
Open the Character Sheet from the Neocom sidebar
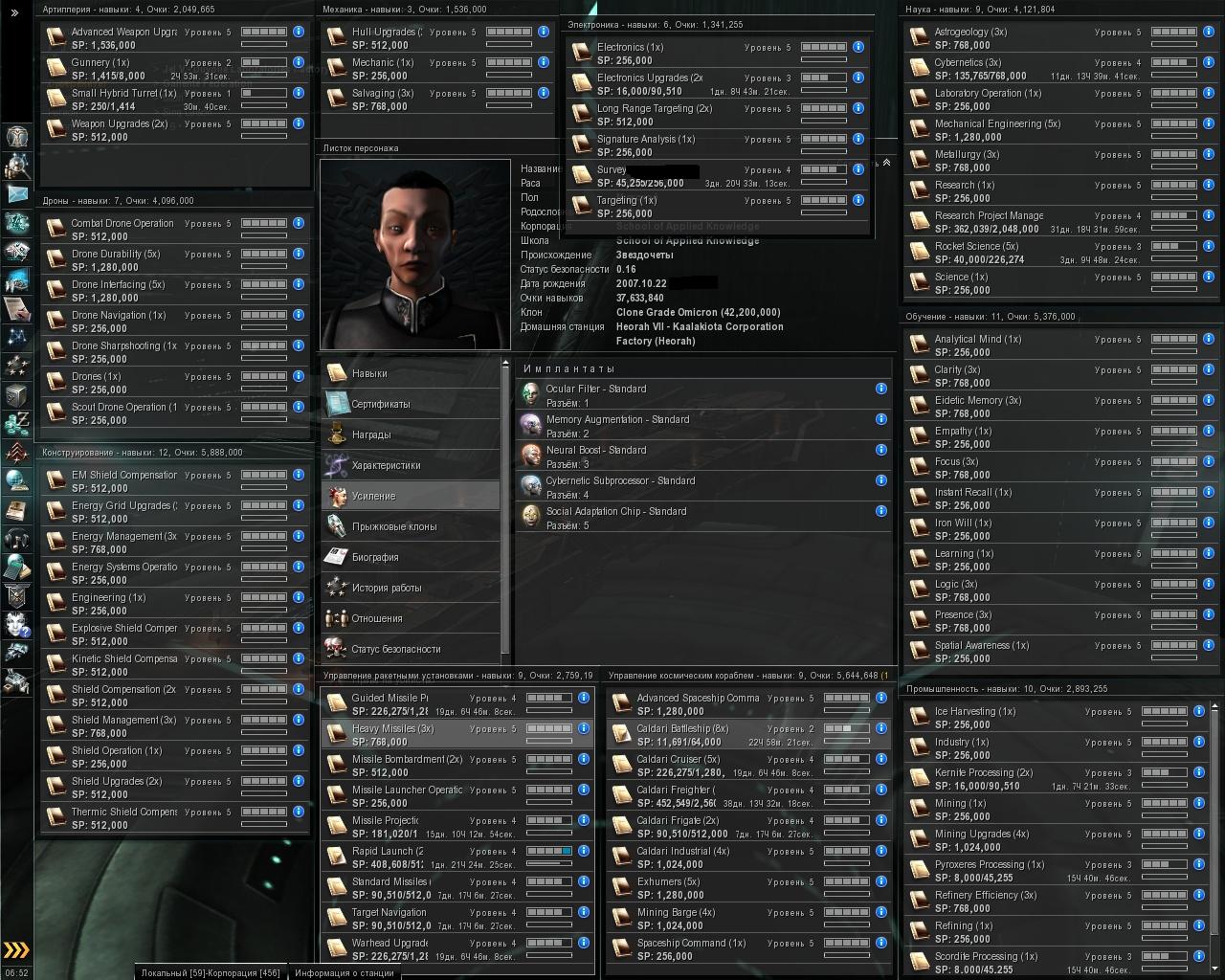coord(17,136)
